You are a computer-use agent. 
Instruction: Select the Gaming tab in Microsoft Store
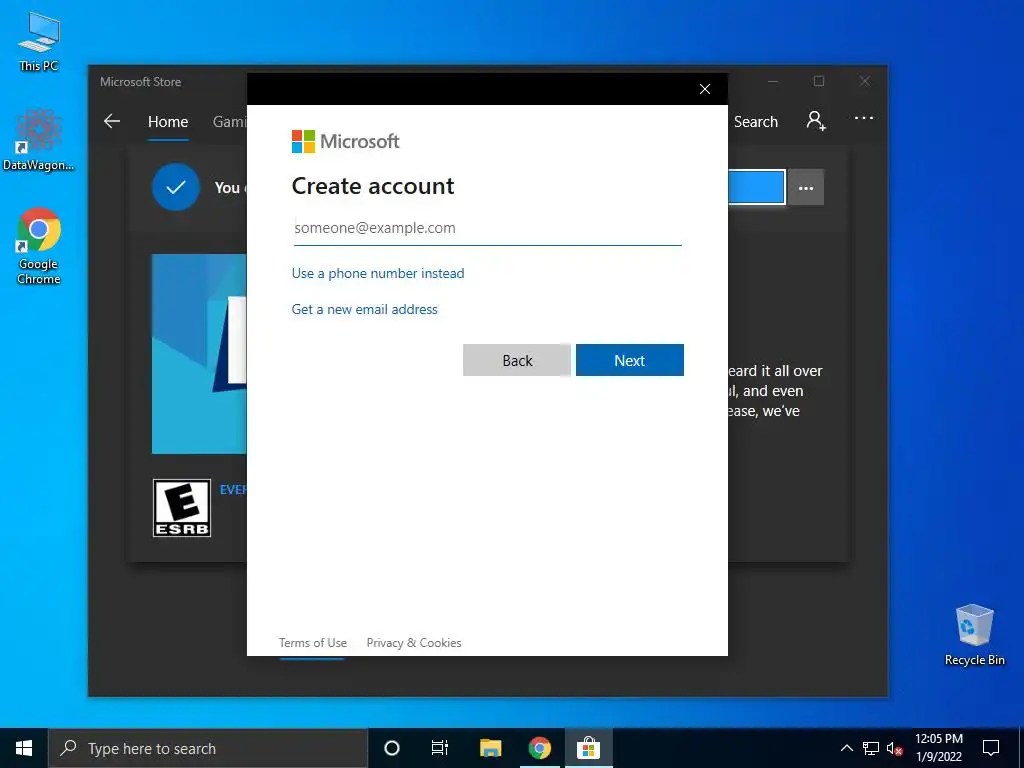tap(229, 122)
